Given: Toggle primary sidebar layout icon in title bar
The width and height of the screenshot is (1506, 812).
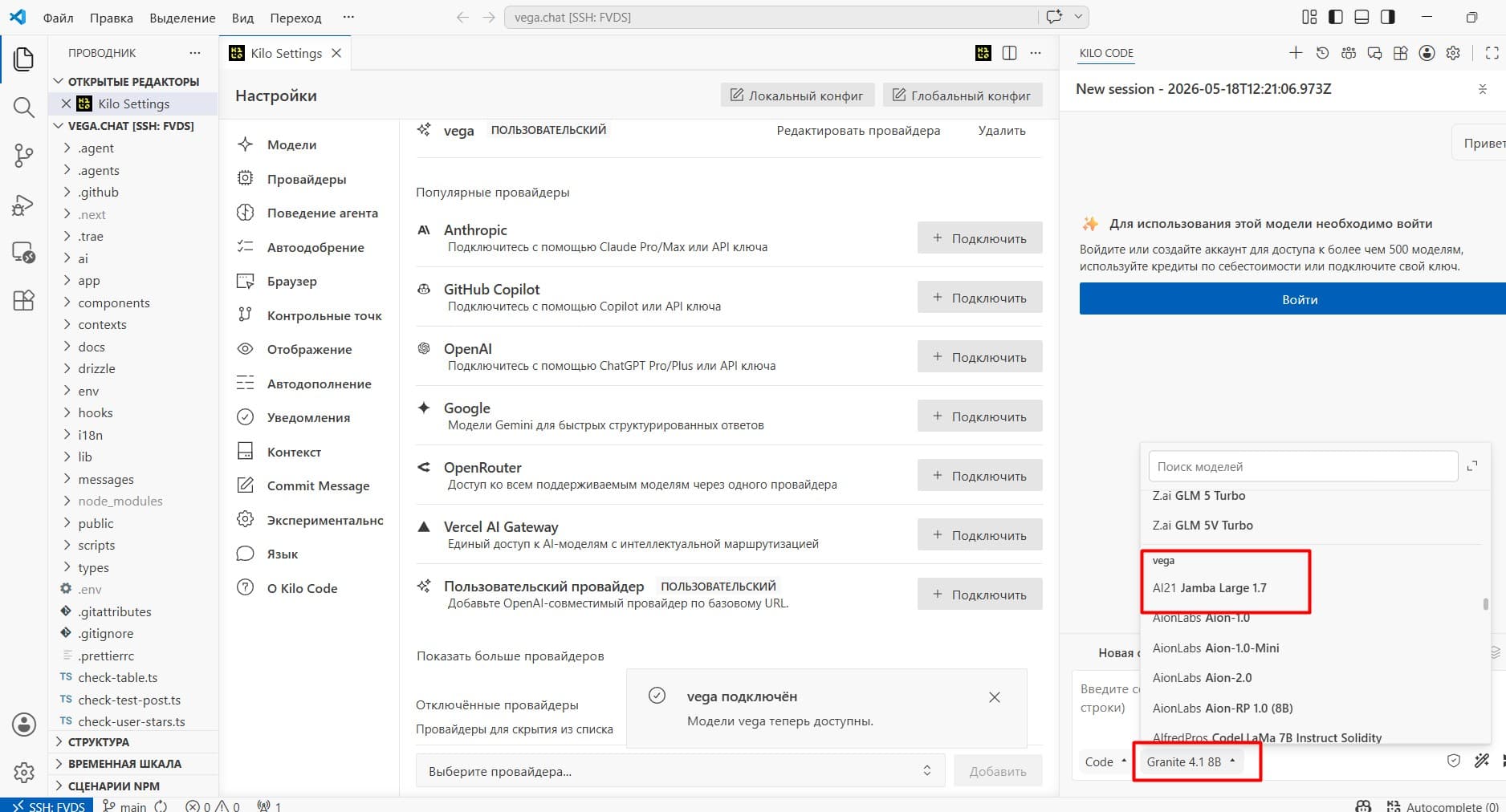Looking at the screenshot, I should 1336,17.
